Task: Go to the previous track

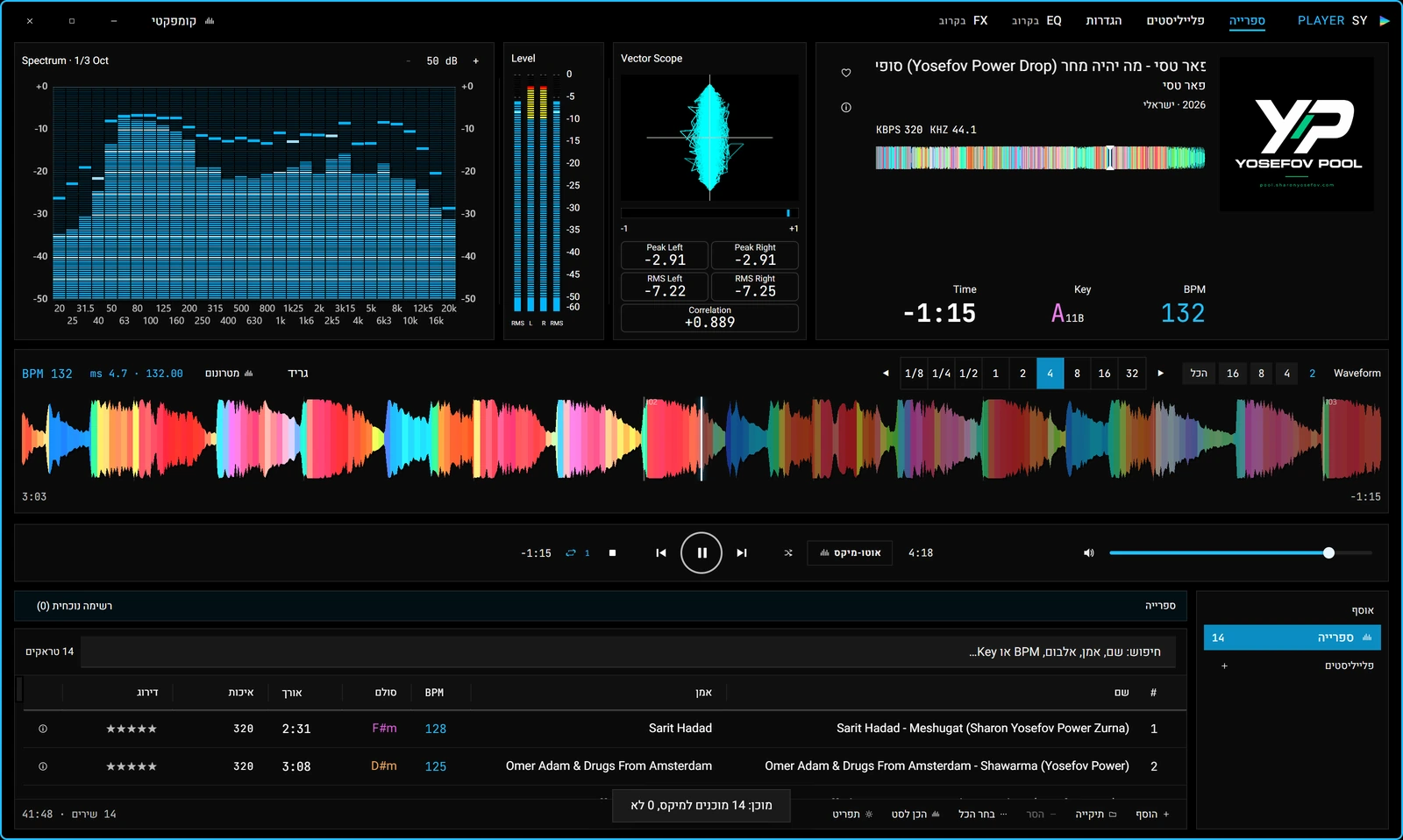Action: coord(661,553)
